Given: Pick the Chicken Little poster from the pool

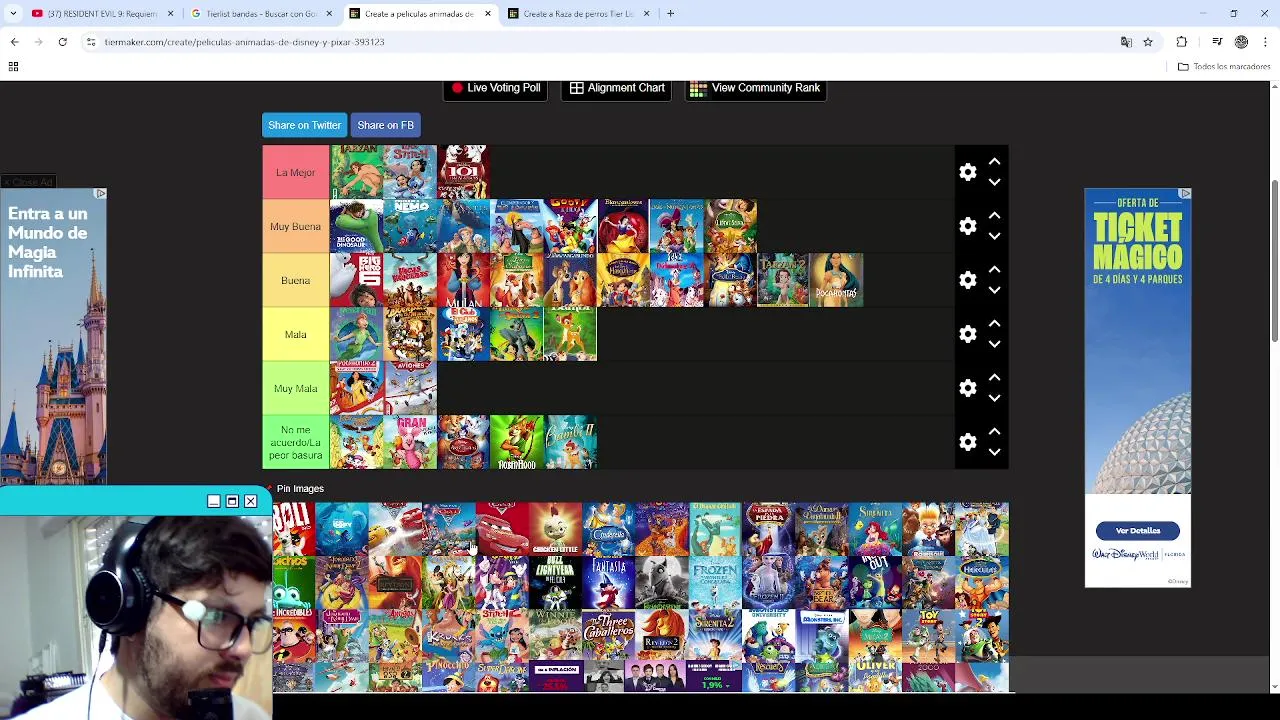Looking at the screenshot, I should (555, 529).
